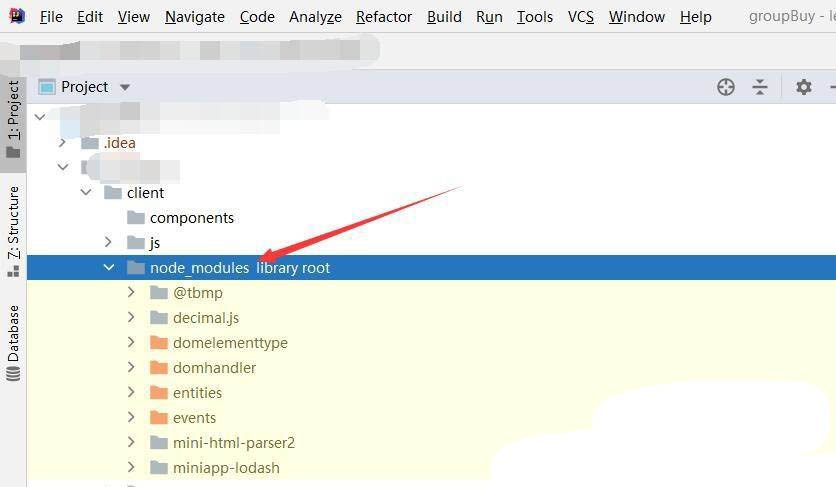Toggle the 1: Project side tab
This screenshot has width=836, height=487.
[x=13, y=120]
